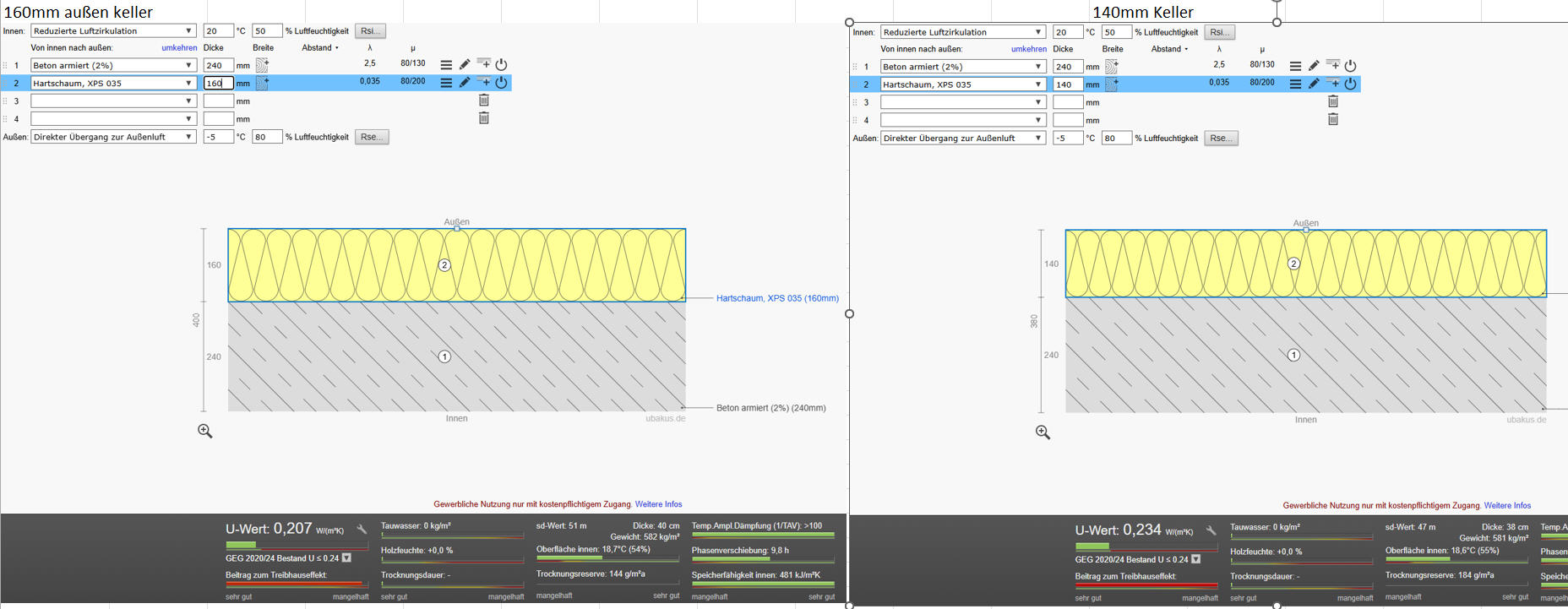Click the Dicke field showing 140 mm
The image size is (1568, 609).
tap(1067, 84)
